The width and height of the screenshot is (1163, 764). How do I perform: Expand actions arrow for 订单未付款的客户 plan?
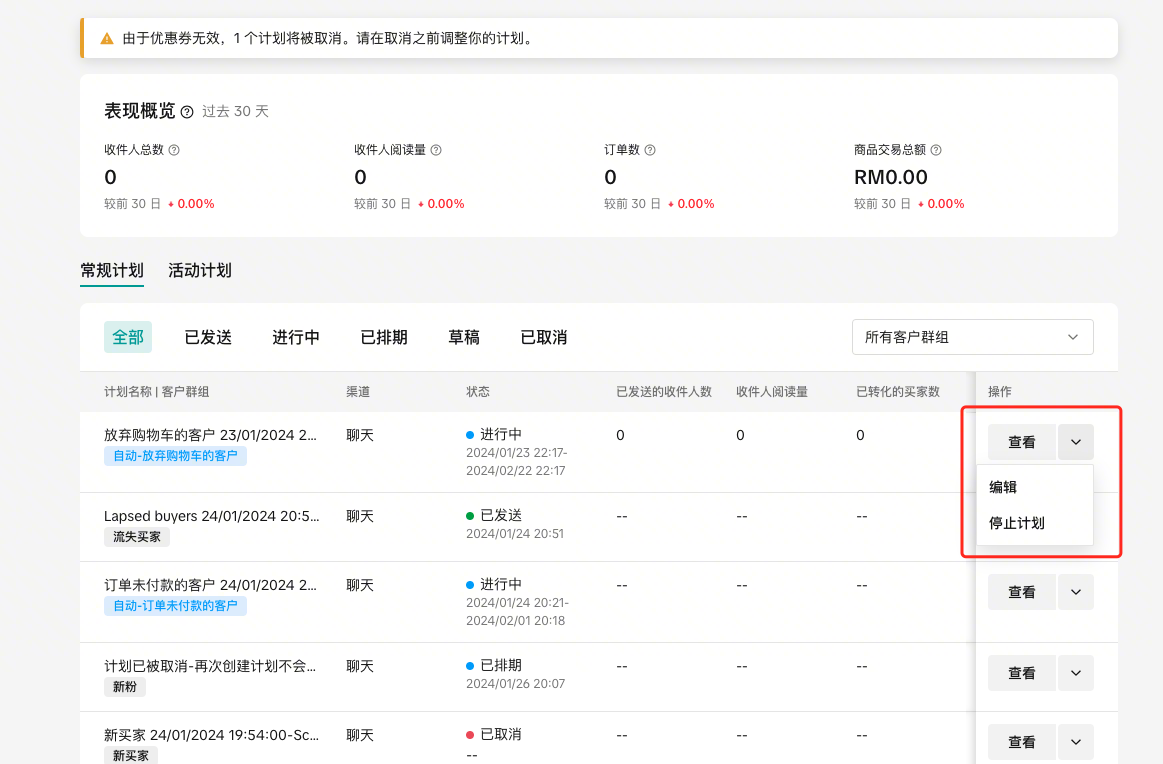click(x=1076, y=592)
